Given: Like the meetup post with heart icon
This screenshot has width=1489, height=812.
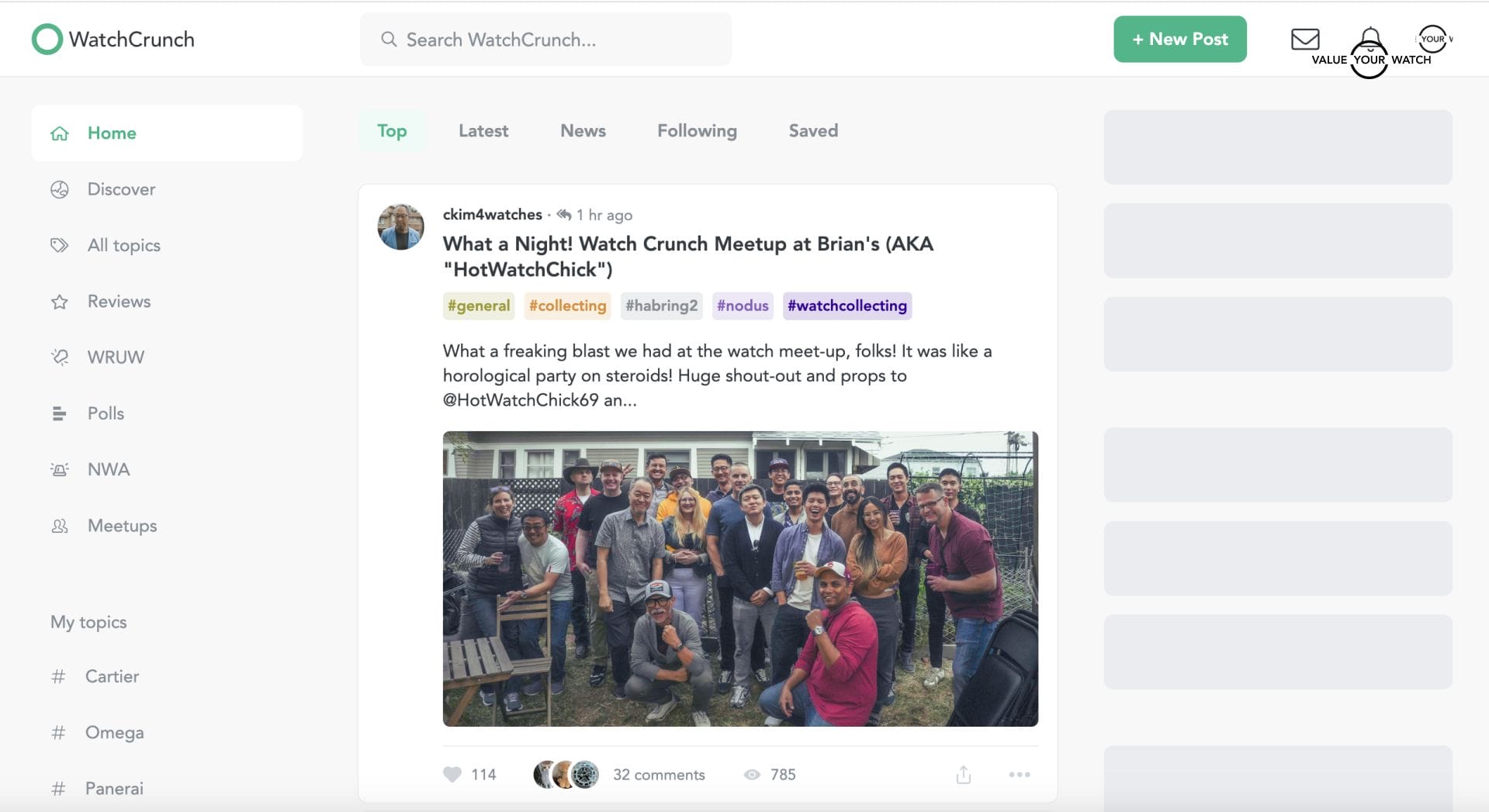Looking at the screenshot, I should click(x=452, y=774).
